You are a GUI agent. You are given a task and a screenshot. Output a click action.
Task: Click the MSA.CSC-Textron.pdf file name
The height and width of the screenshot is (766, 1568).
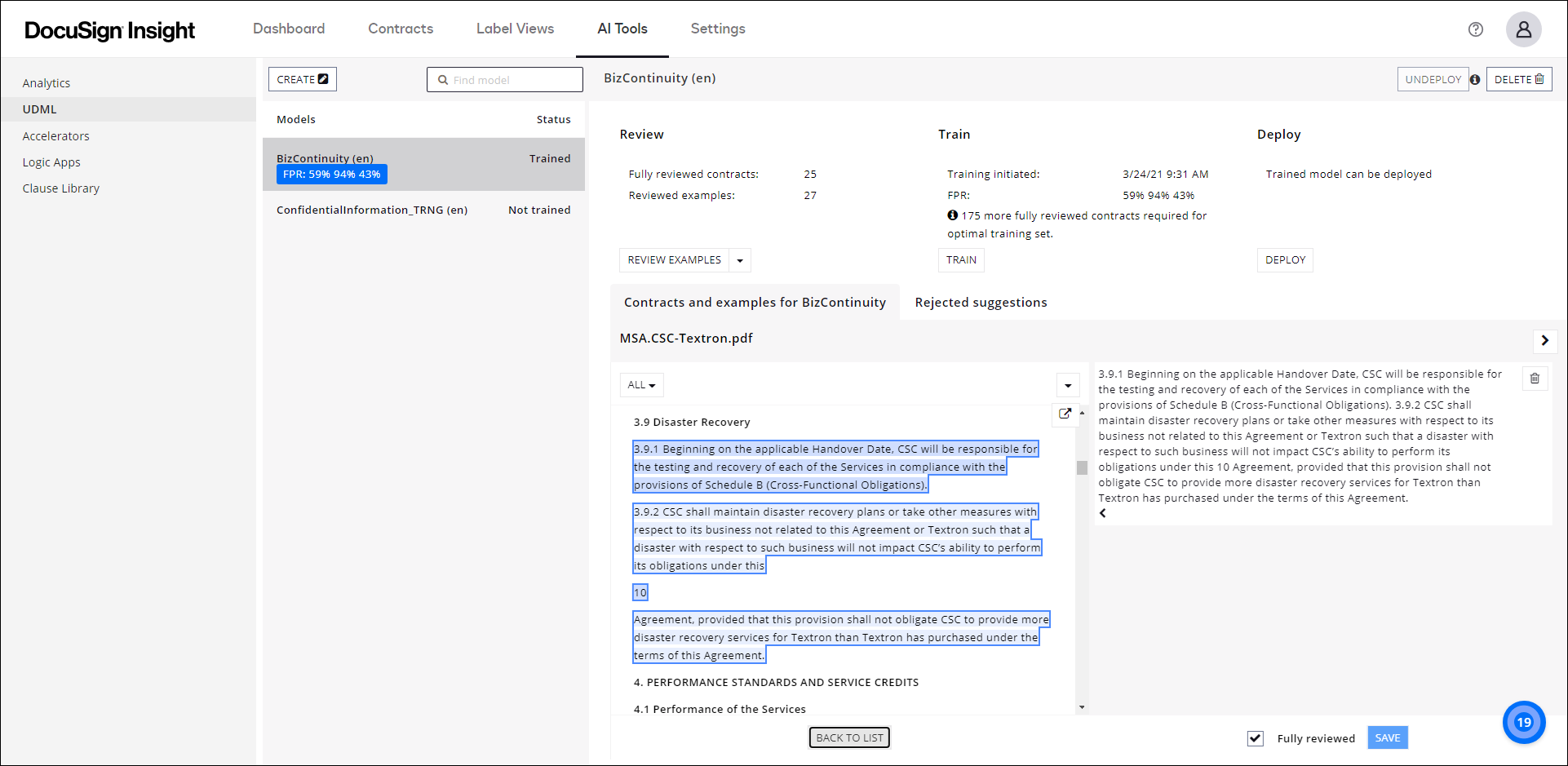686,339
